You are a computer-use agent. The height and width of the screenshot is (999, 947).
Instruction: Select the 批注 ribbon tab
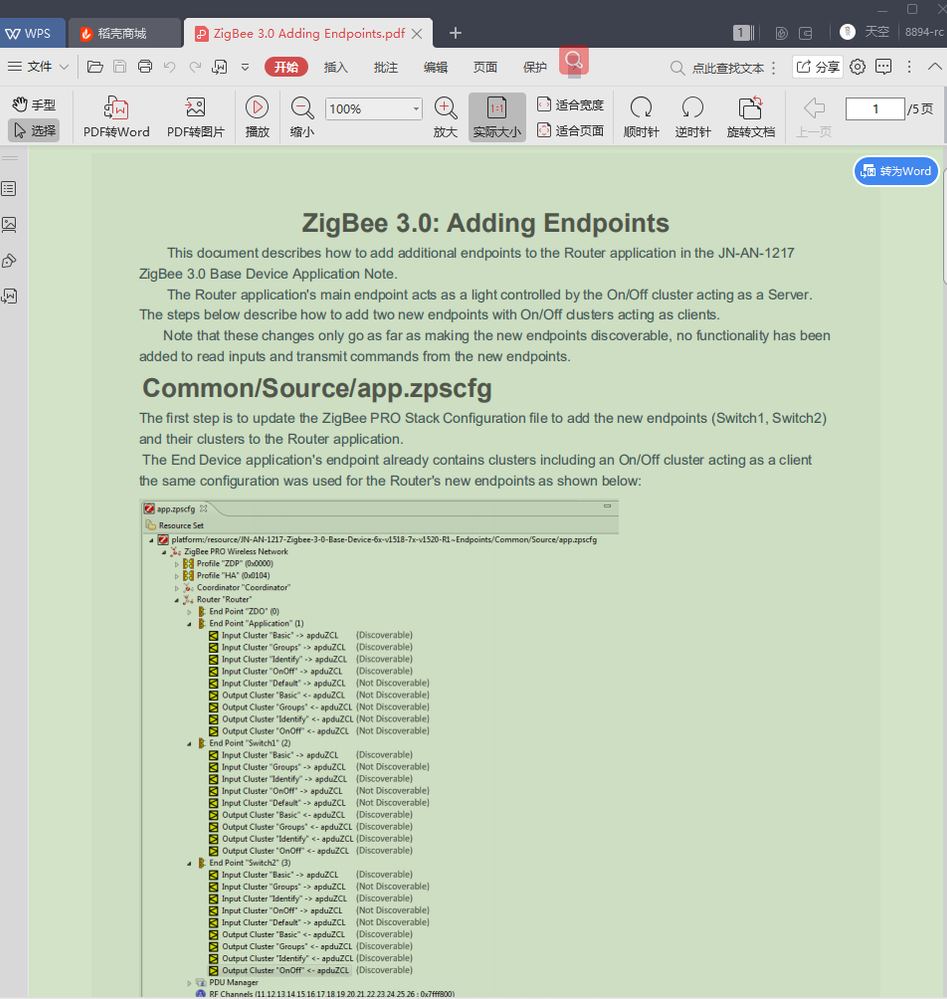point(386,67)
